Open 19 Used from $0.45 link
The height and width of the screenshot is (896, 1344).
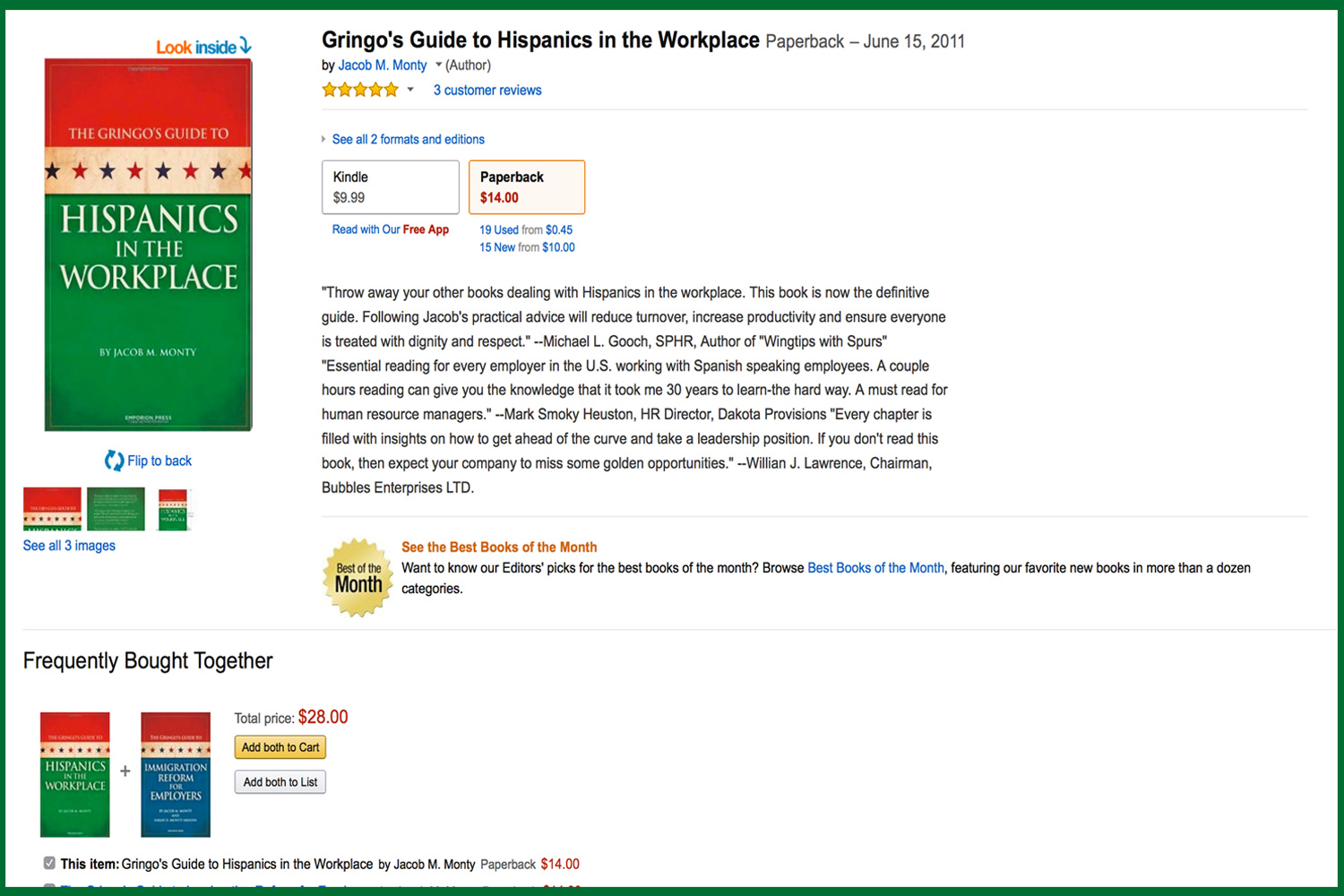526,229
